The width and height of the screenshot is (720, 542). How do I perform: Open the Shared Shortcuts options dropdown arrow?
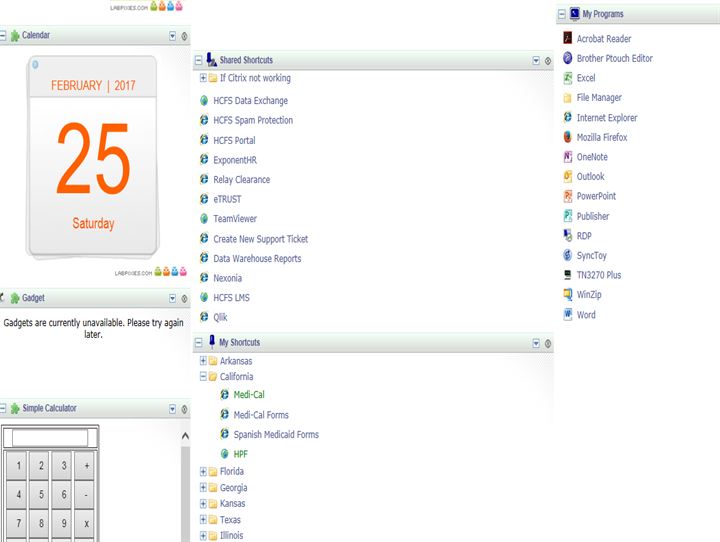[x=536, y=61]
